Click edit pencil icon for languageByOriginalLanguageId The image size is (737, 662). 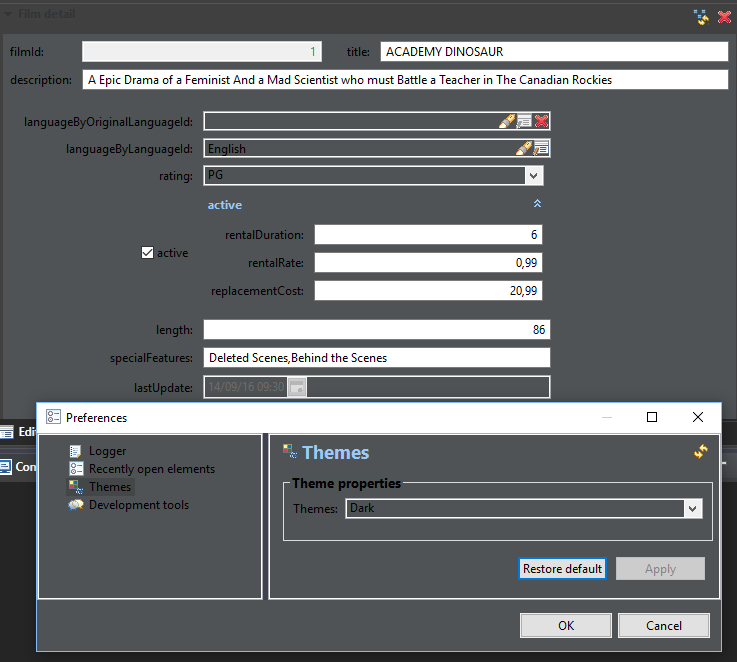click(x=508, y=121)
